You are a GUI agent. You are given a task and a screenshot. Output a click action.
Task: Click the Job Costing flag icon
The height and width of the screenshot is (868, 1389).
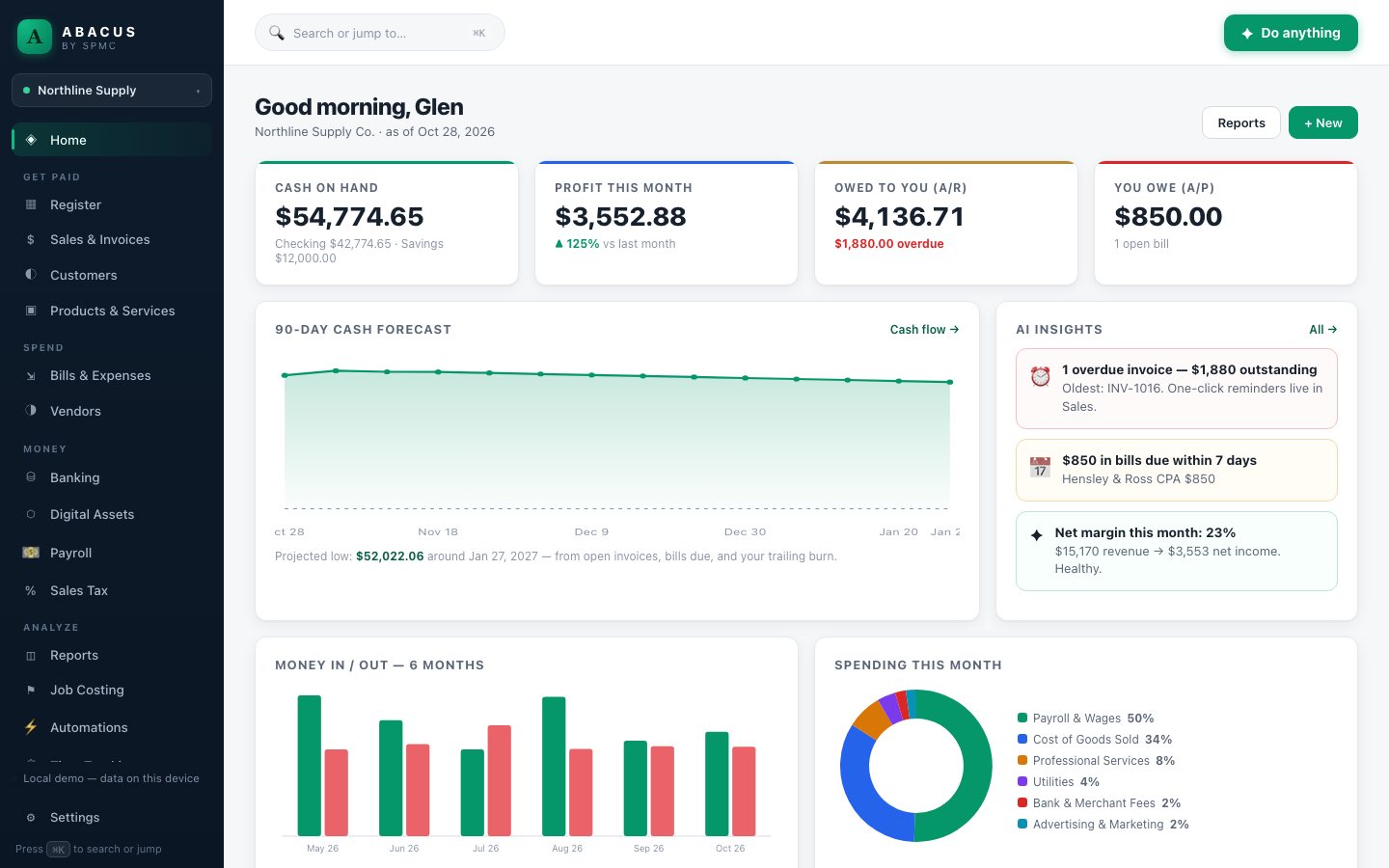tap(31, 690)
